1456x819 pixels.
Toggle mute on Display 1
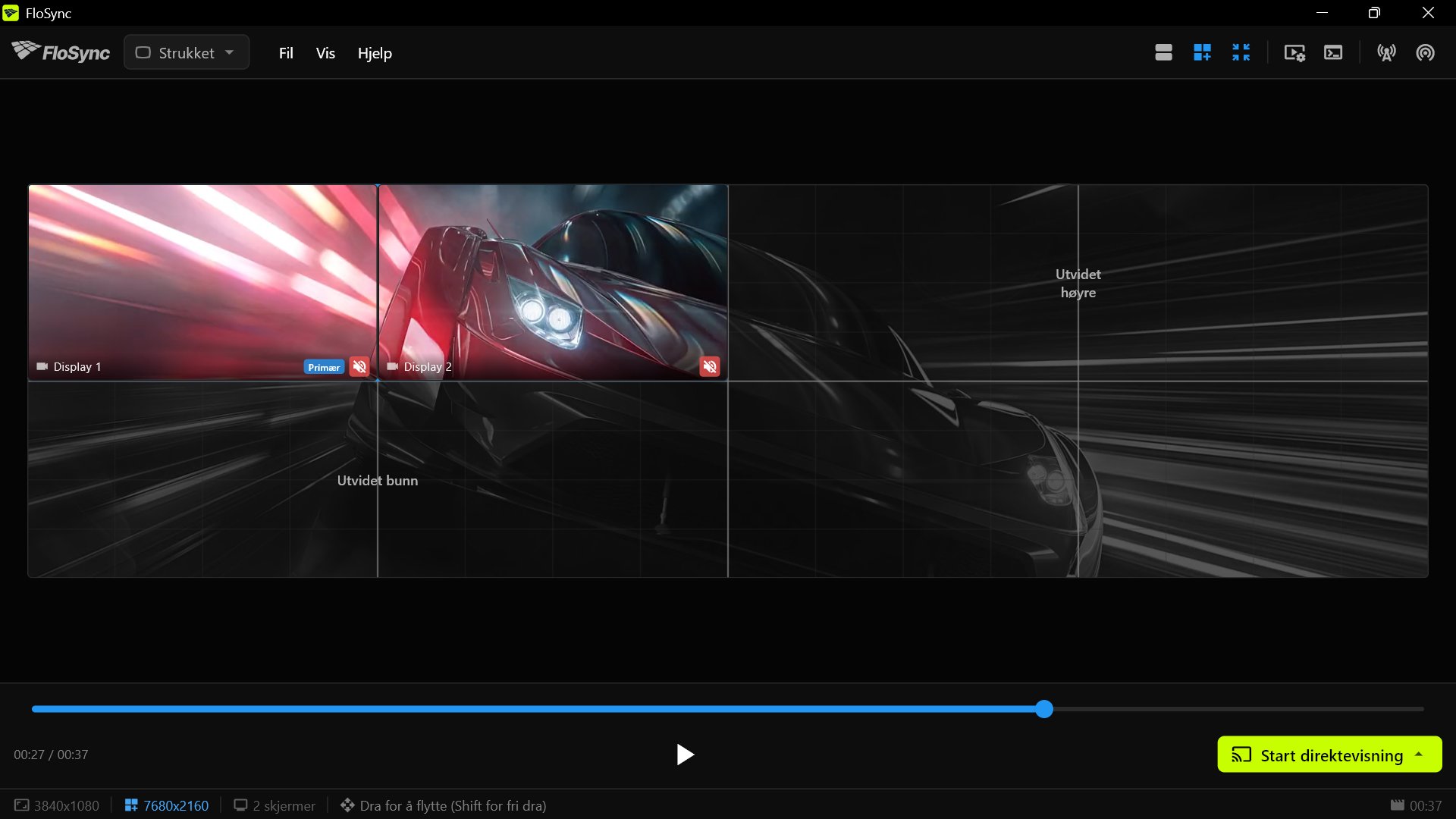tap(359, 367)
